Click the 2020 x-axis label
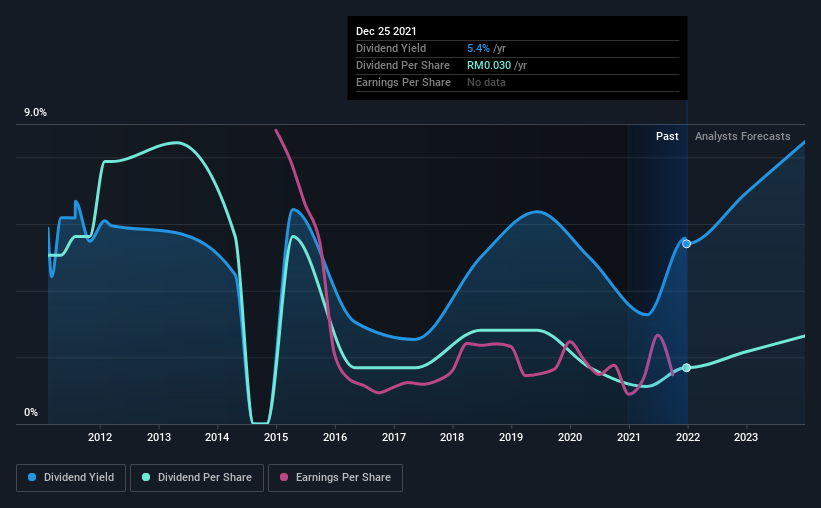 point(570,437)
